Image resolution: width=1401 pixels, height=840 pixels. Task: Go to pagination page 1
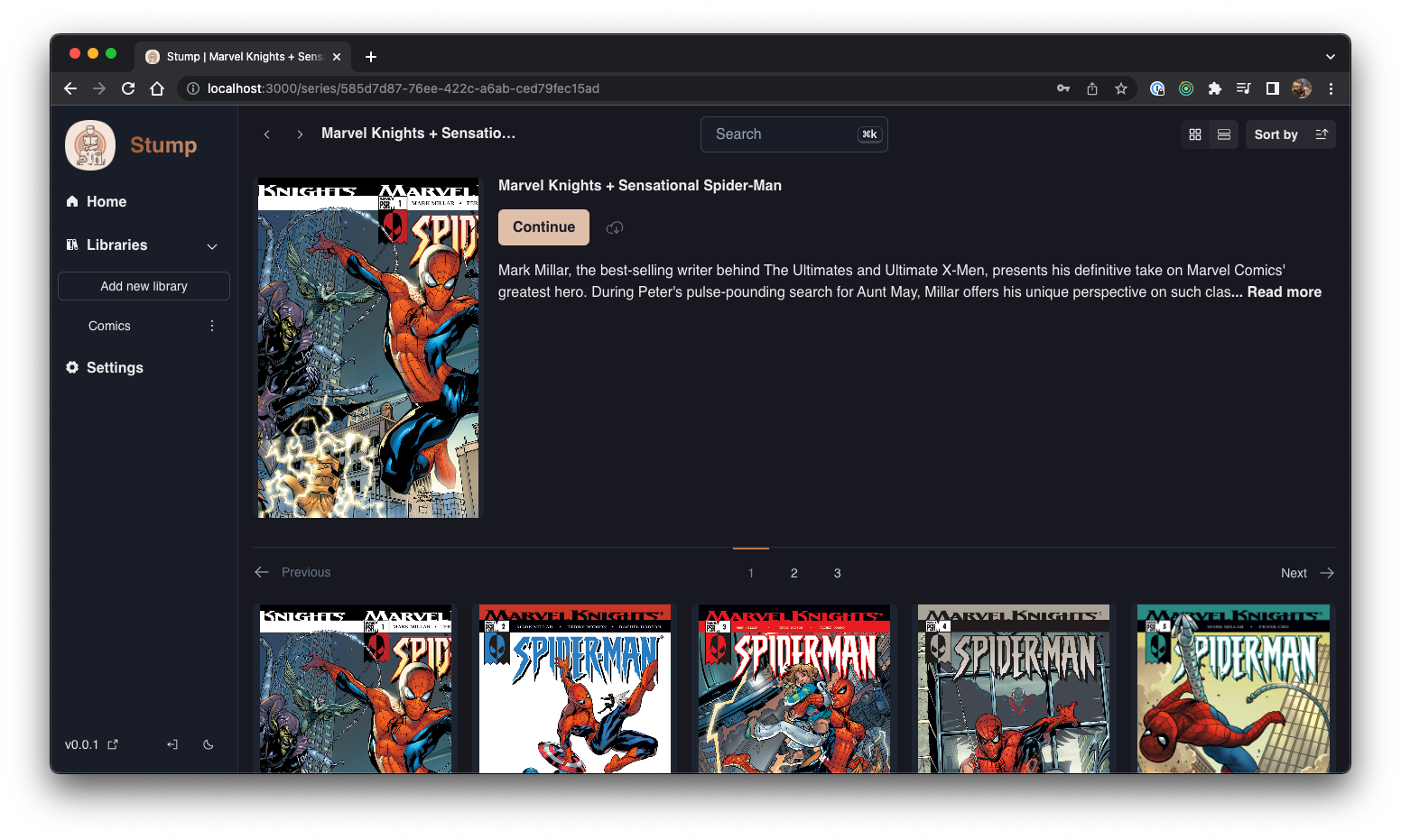point(751,573)
